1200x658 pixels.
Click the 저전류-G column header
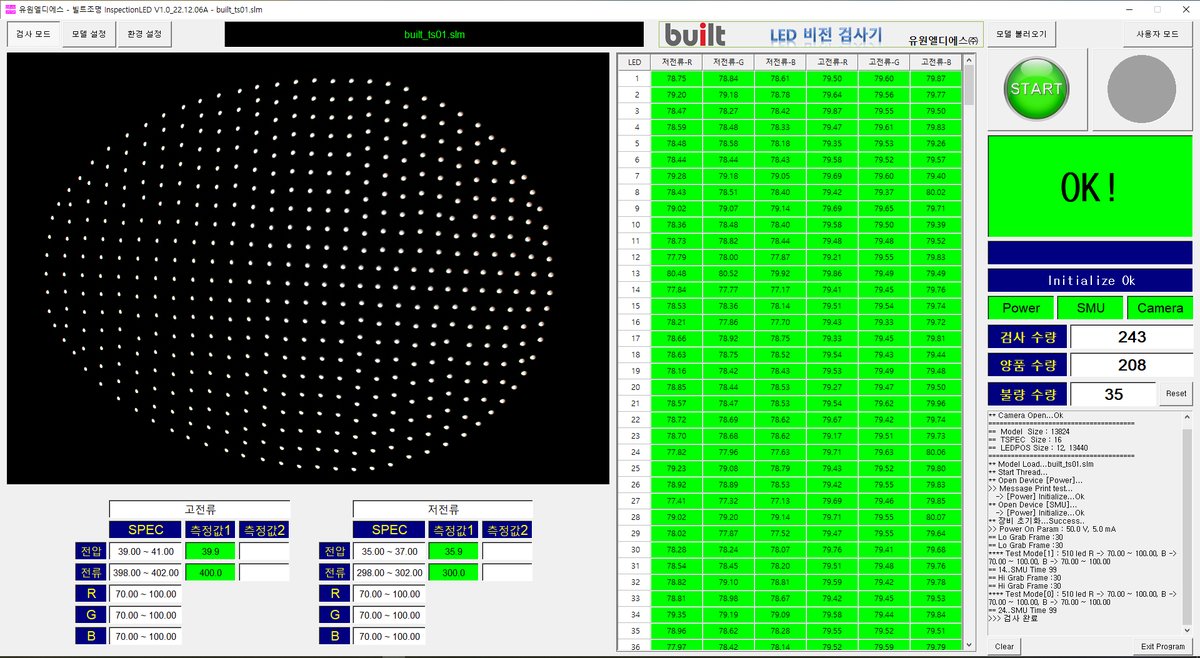[x=728, y=62]
